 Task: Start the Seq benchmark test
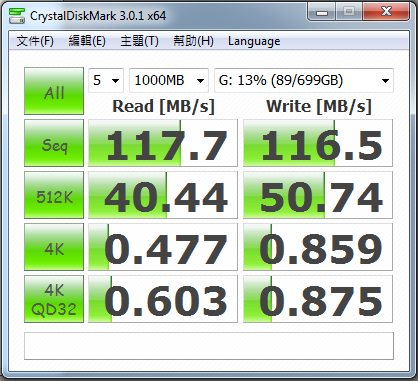click(x=54, y=143)
